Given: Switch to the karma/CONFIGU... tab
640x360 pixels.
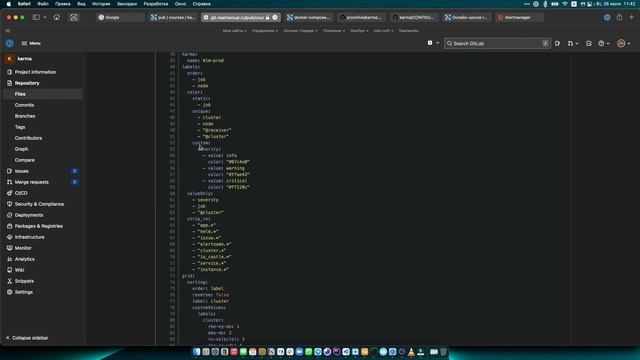Looking at the screenshot, I should pos(413,18).
